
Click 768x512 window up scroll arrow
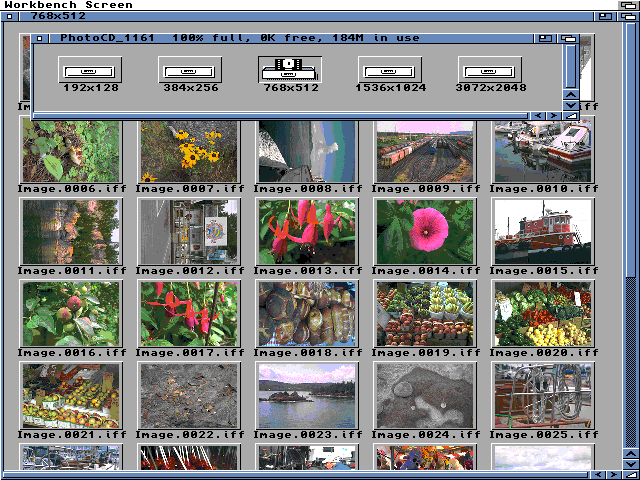click(x=631, y=453)
